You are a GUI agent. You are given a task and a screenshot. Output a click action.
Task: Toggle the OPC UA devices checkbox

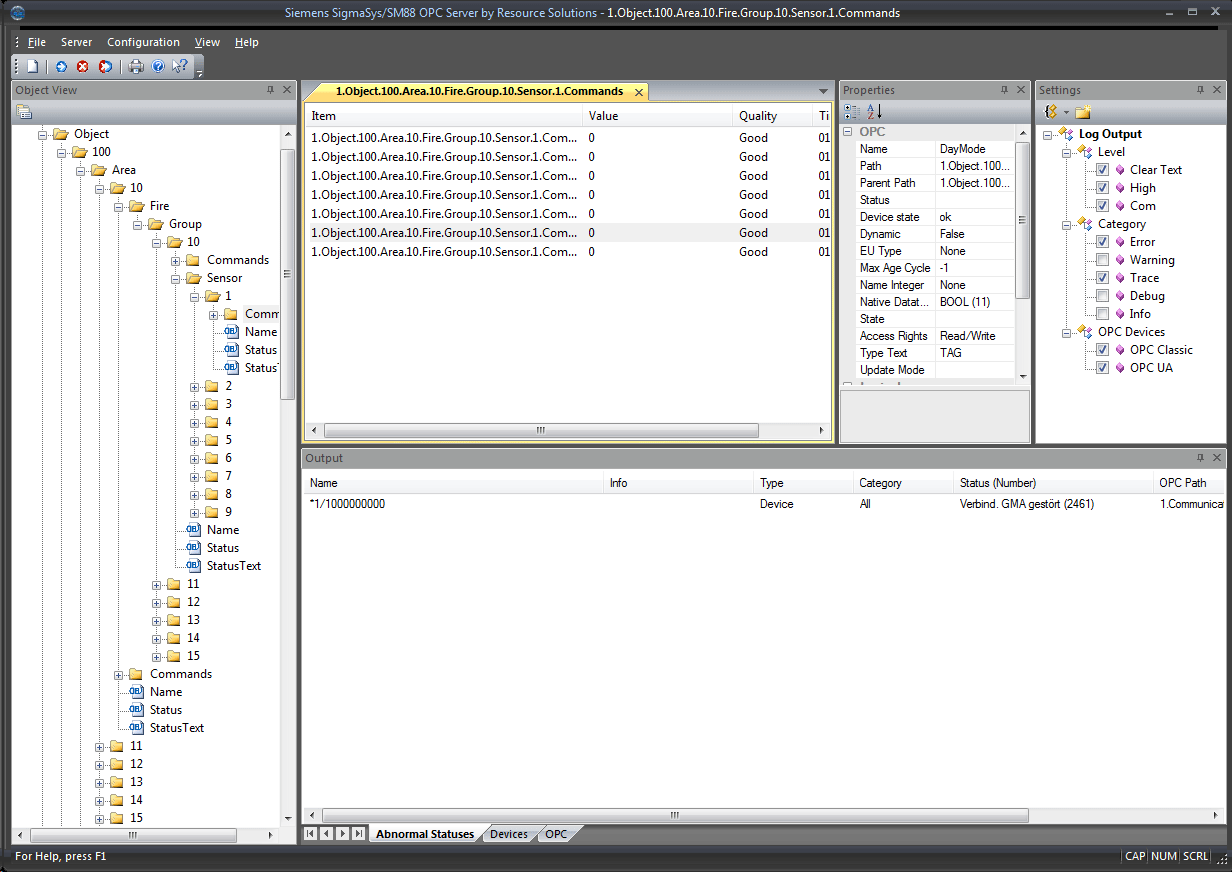pyautogui.click(x=1102, y=368)
